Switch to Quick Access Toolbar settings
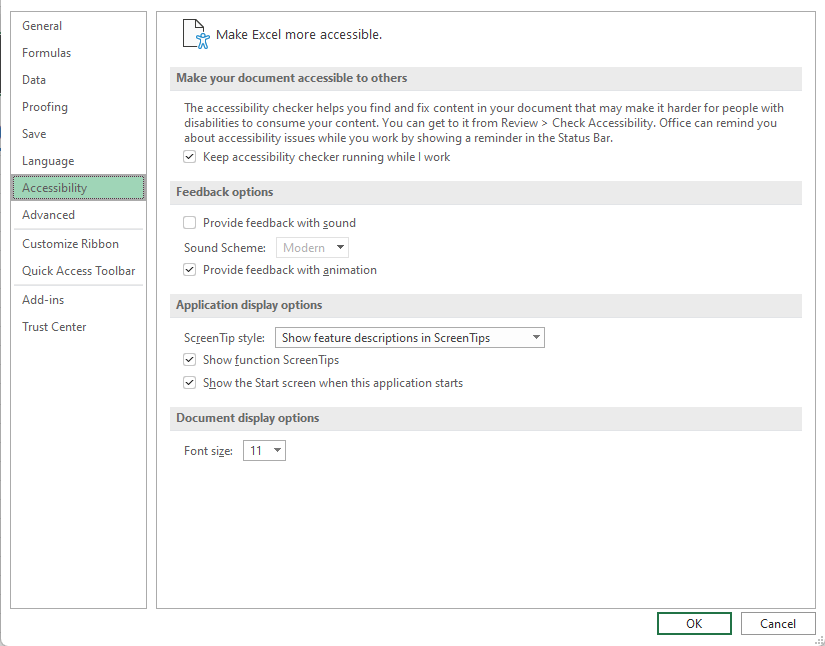 (x=78, y=271)
